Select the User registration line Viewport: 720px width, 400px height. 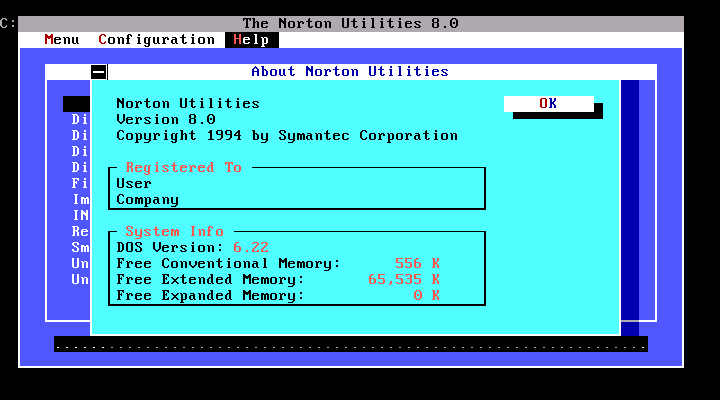(134, 184)
